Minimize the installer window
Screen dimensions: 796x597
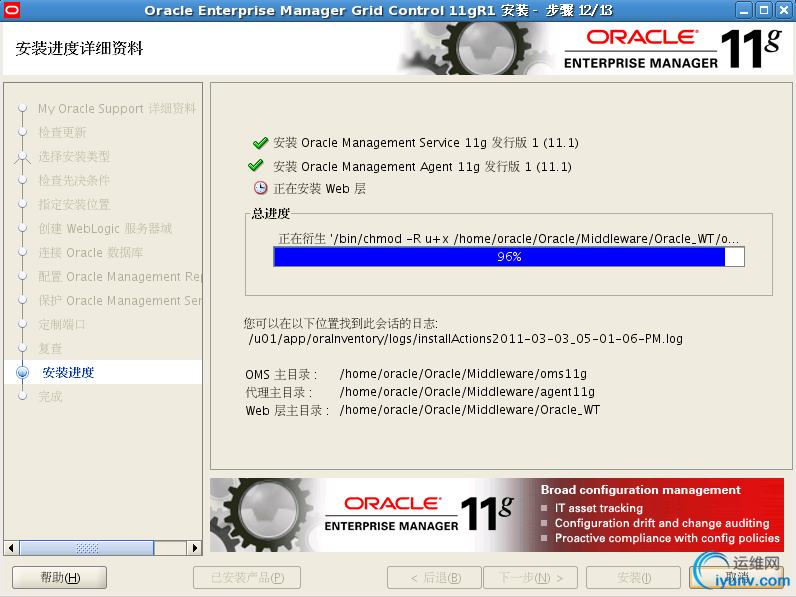pos(744,10)
